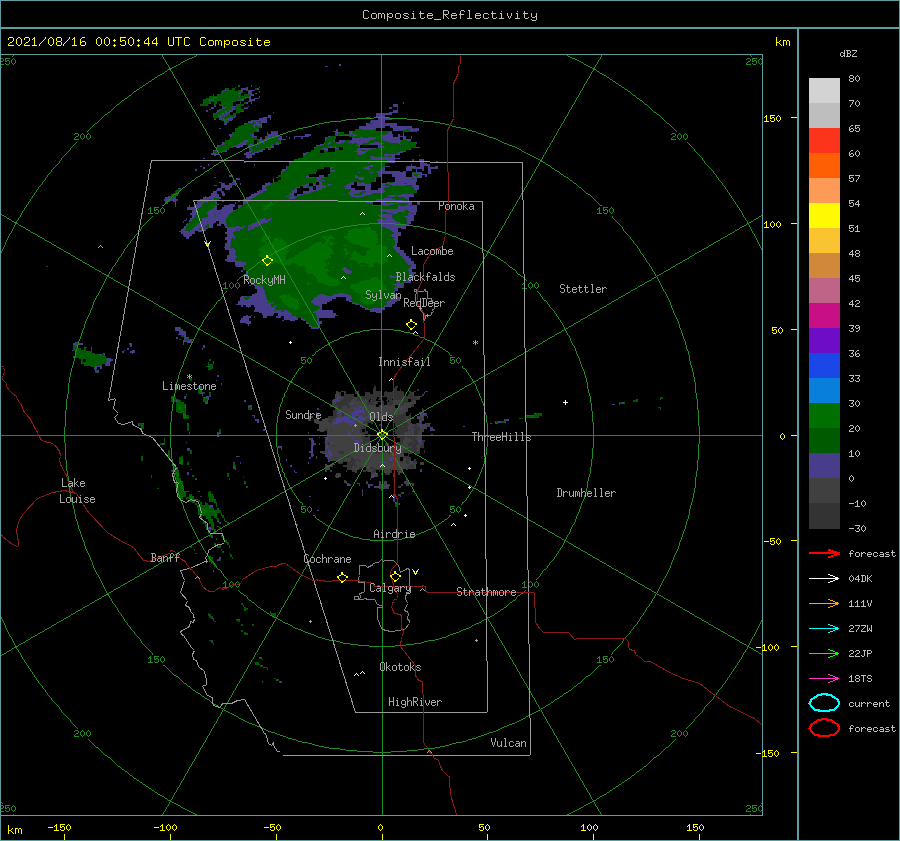Image resolution: width=900 pixels, height=841 pixels.
Task: Click the blue 33-36 dBZ swatch
Action: pos(824,366)
